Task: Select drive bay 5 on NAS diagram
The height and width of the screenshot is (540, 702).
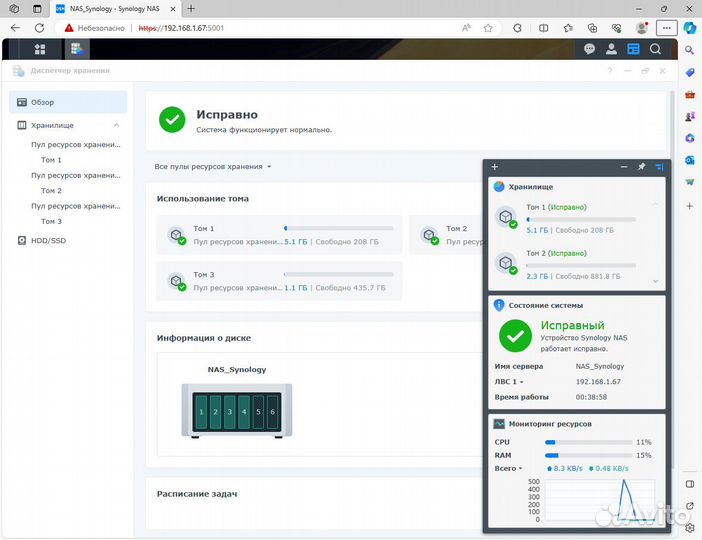Action: tap(258, 412)
